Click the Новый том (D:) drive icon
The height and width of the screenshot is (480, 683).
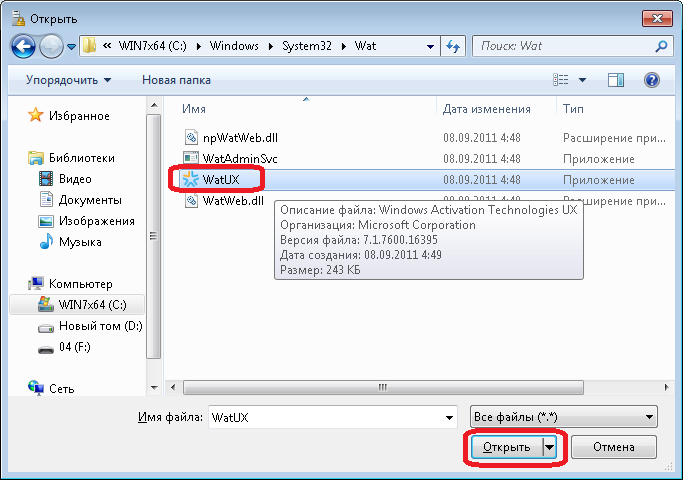point(46,328)
